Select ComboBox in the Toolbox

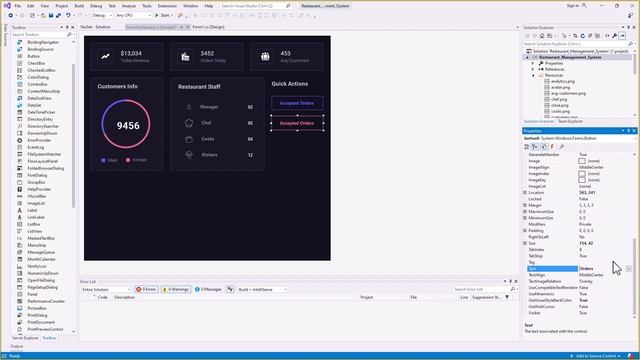[37, 84]
